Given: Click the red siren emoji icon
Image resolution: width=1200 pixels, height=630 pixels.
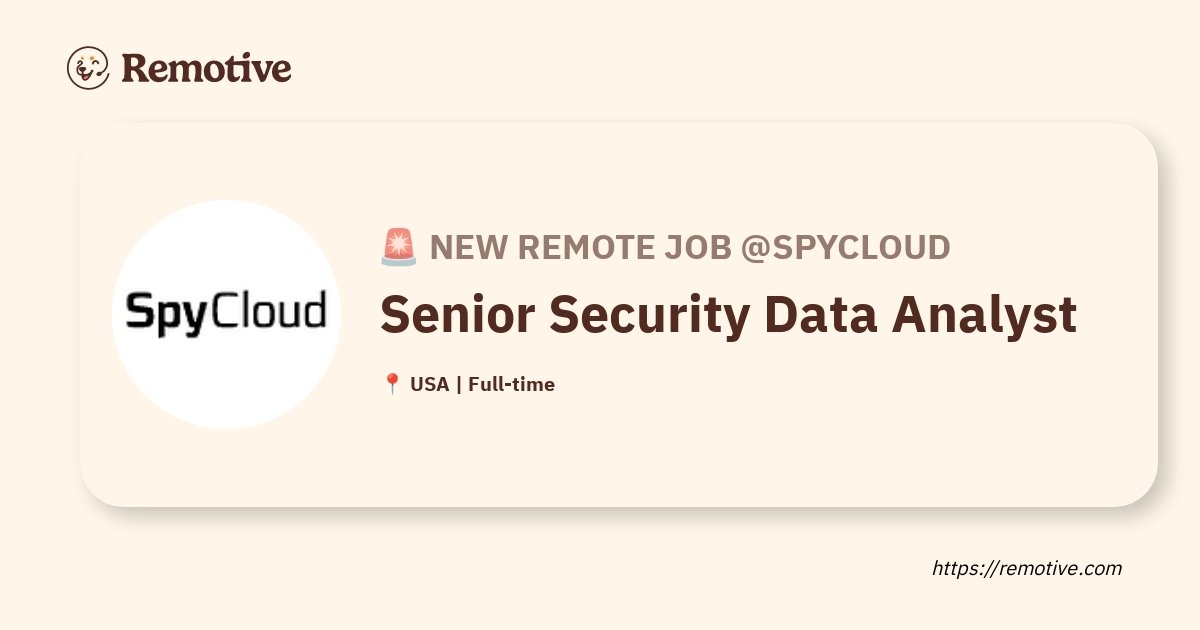Looking at the screenshot, I should click(399, 246).
